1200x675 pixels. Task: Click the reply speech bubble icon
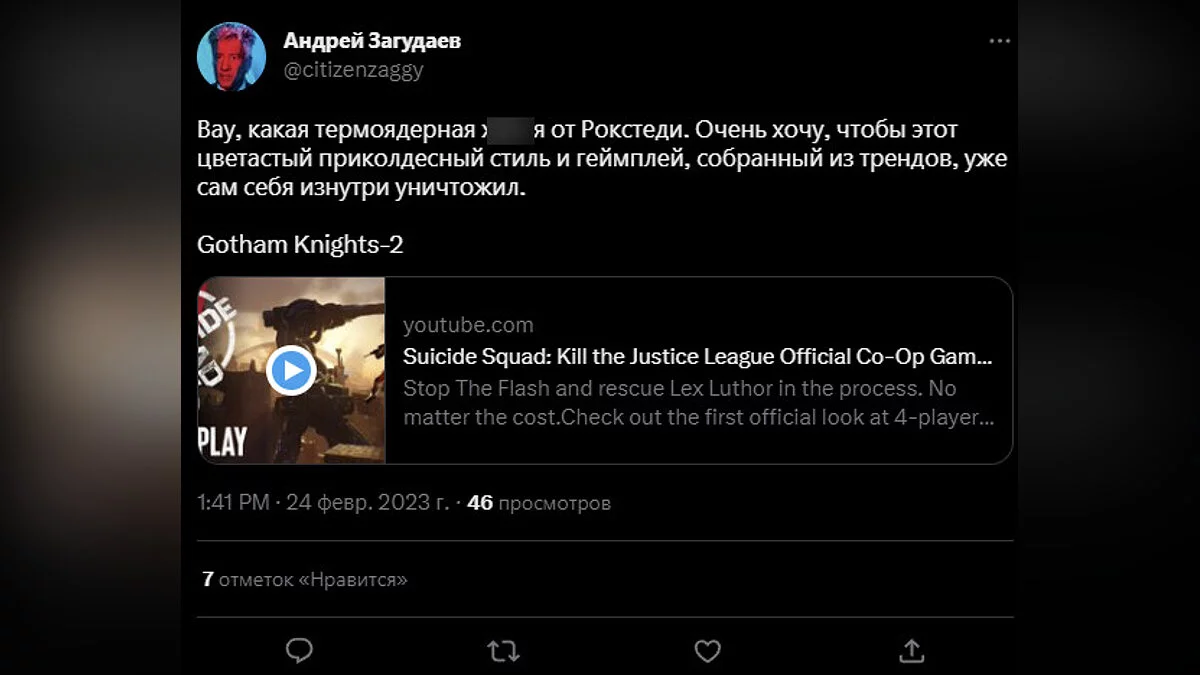pyautogui.click(x=299, y=651)
